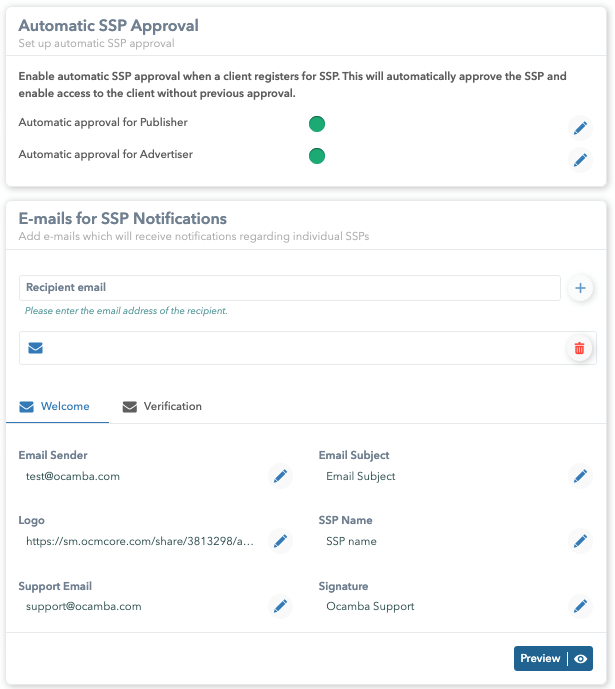Select the test@ocamba.com sender value

73,477
